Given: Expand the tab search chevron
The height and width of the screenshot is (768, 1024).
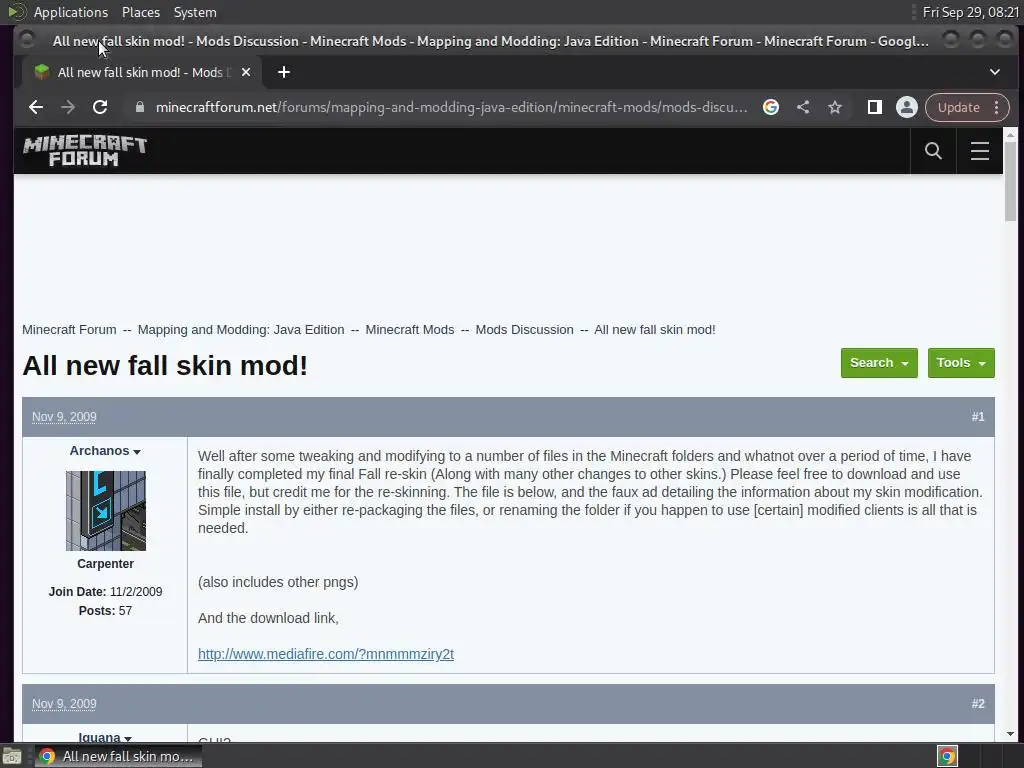Looking at the screenshot, I should (x=995, y=72).
